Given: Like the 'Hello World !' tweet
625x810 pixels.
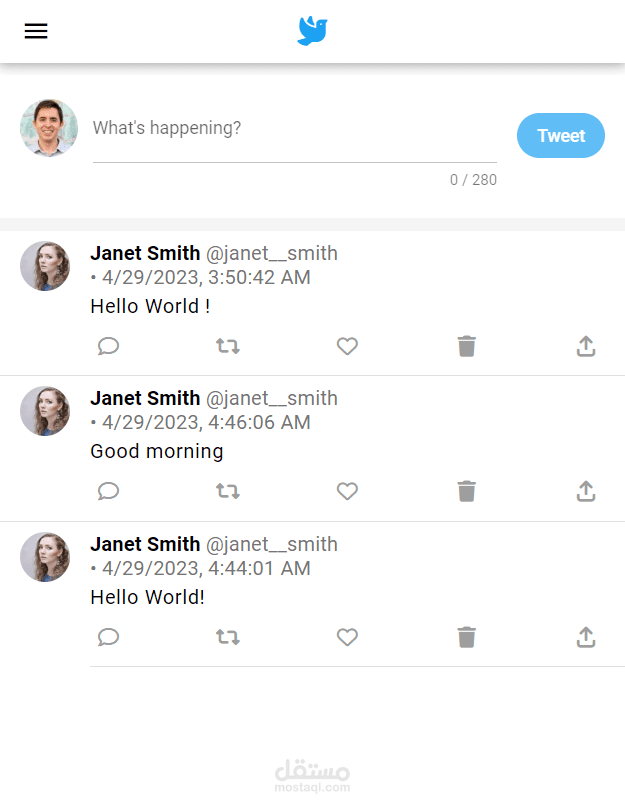Looking at the screenshot, I should point(347,346).
